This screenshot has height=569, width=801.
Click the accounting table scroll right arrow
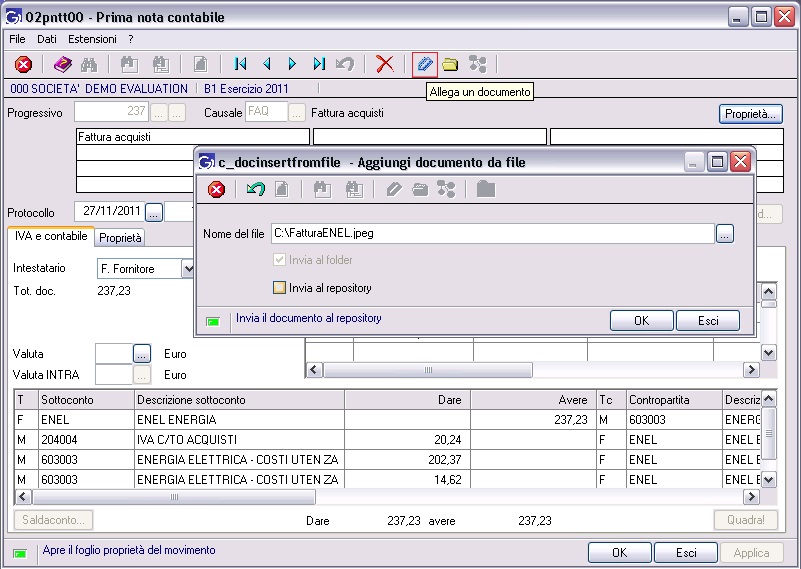[x=751, y=496]
